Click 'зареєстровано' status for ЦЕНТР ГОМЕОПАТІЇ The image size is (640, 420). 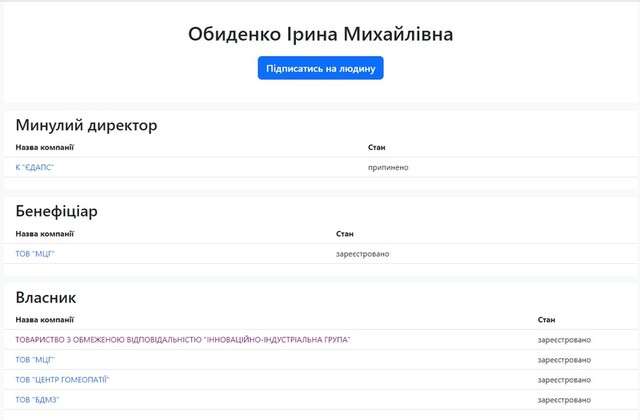click(564, 380)
